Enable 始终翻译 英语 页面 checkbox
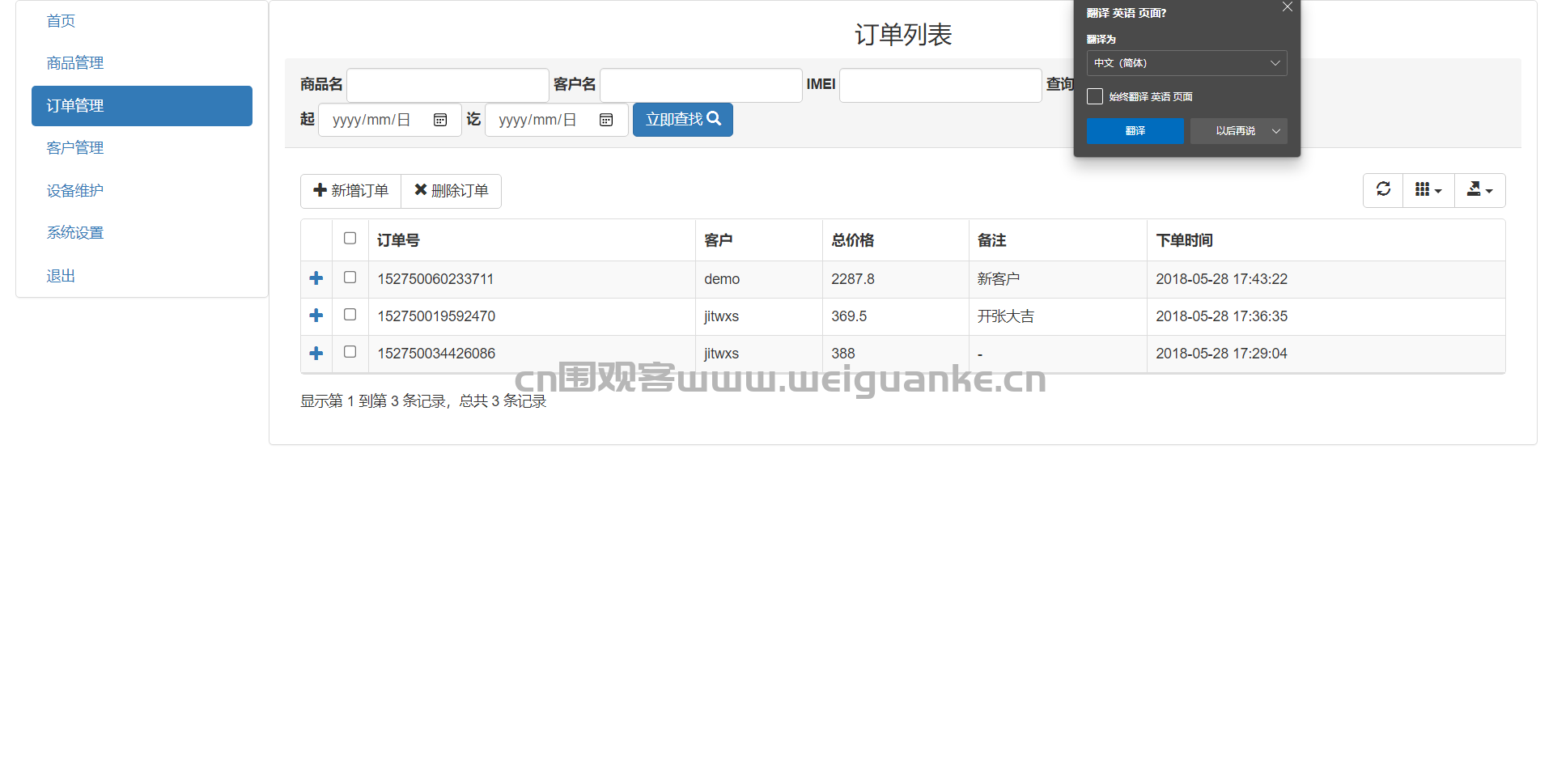The height and width of the screenshot is (784, 1553). (1095, 96)
